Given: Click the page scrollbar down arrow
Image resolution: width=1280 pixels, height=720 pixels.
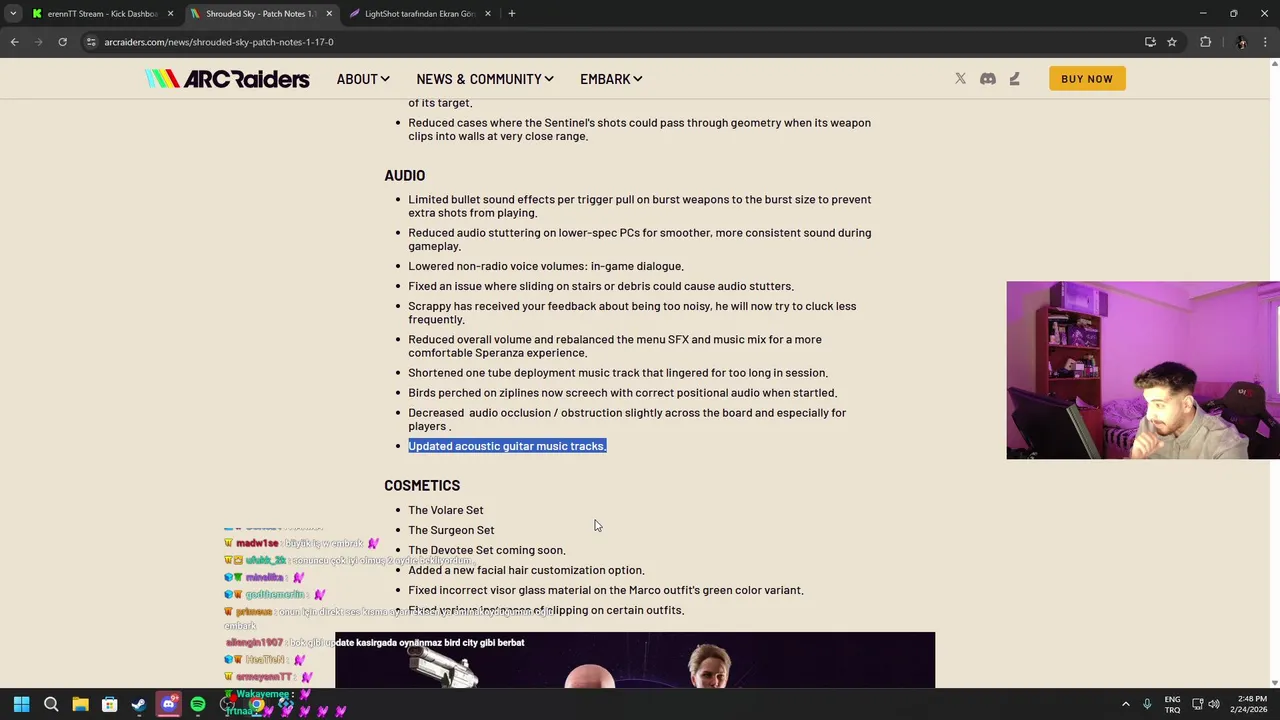Looking at the screenshot, I should tap(1274, 682).
